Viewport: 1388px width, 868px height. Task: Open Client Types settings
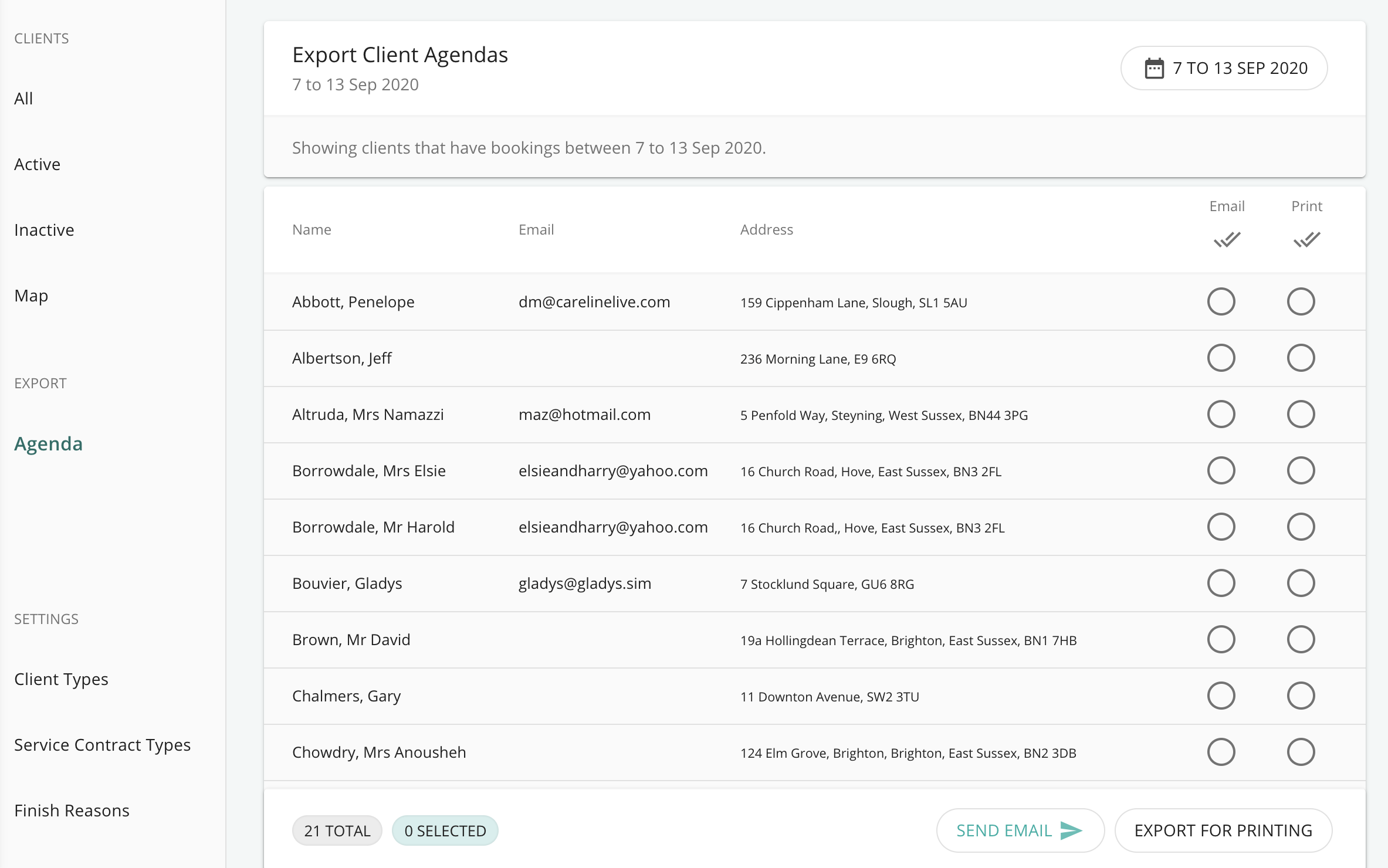click(x=61, y=679)
